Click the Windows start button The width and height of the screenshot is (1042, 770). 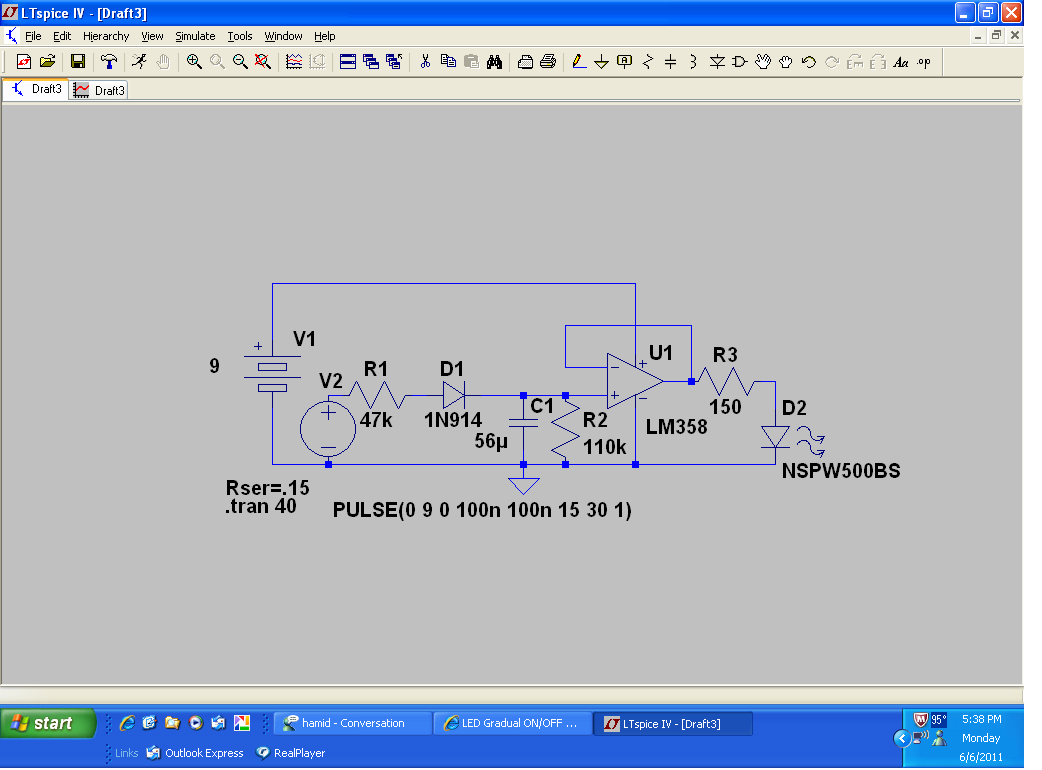click(48, 723)
